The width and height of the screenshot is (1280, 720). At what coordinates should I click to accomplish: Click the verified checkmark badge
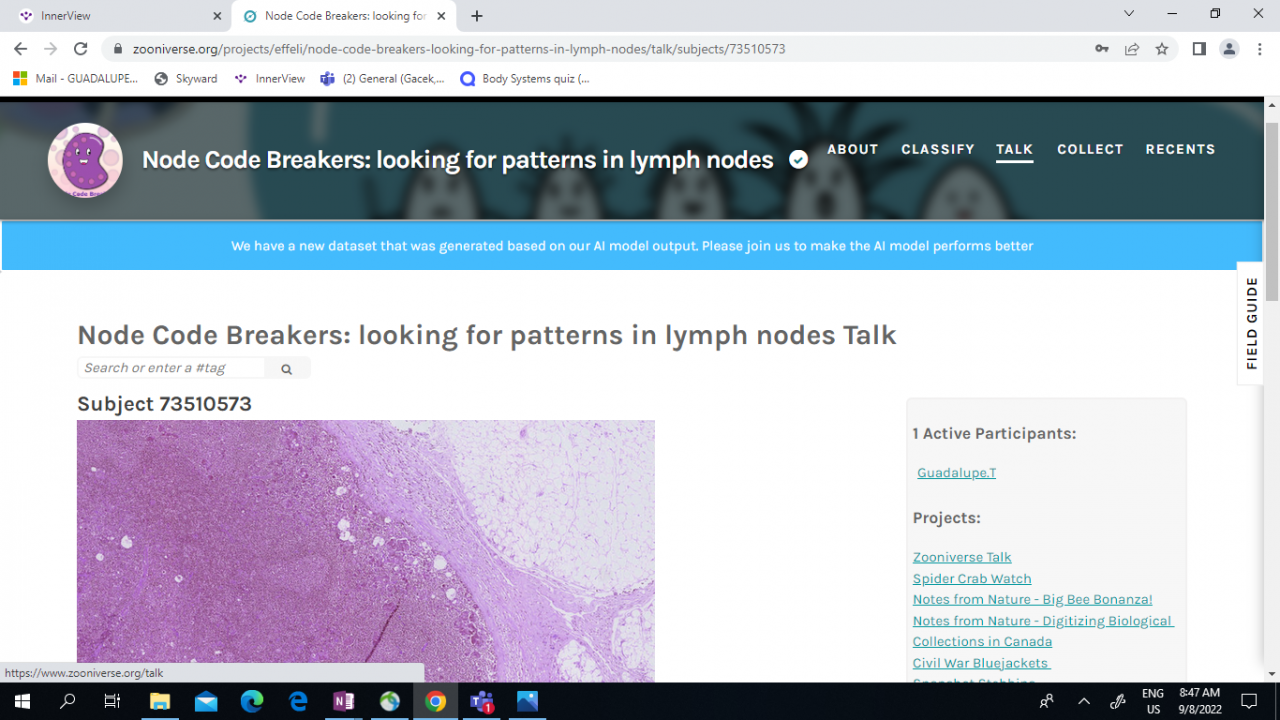798,160
